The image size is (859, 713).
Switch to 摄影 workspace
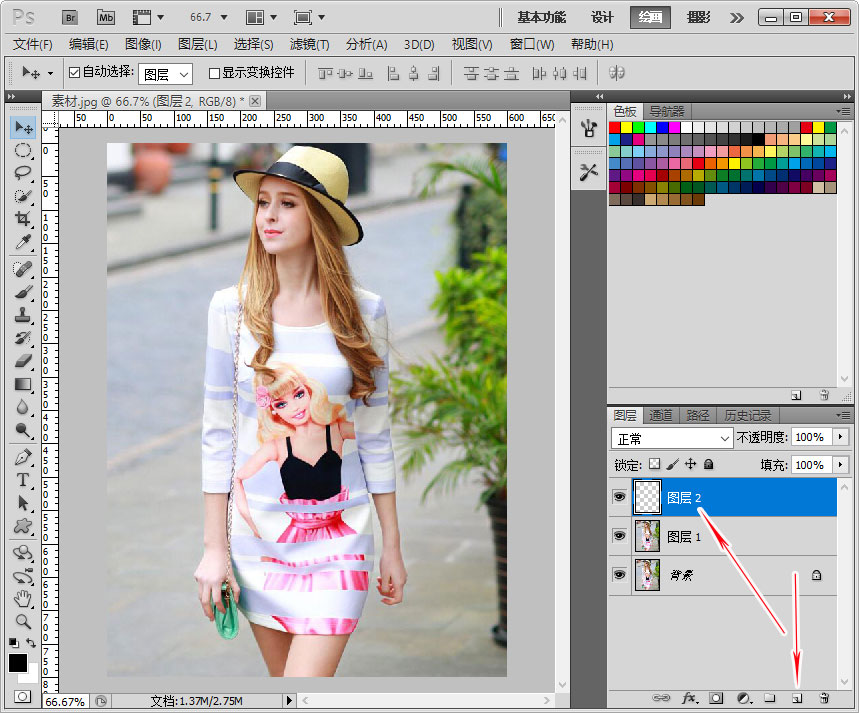pyautogui.click(x=698, y=18)
